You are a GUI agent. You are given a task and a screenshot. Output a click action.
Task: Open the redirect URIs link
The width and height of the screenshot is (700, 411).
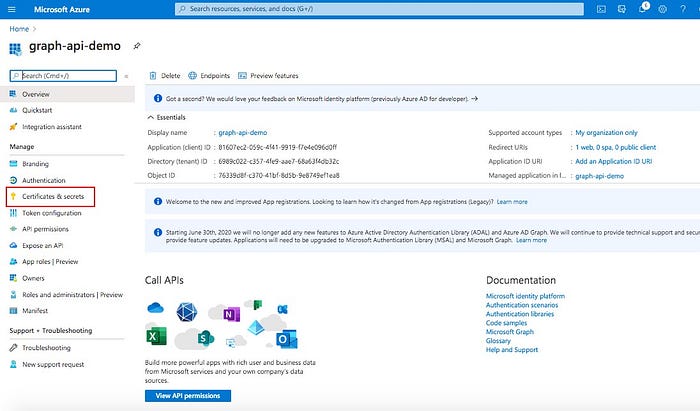tap(616, 147)
